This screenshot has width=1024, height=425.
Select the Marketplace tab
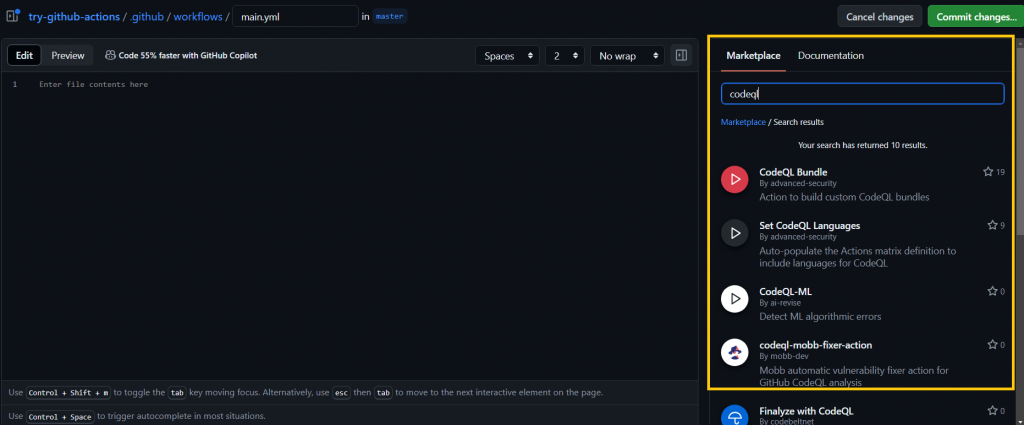tap(753, 55)
